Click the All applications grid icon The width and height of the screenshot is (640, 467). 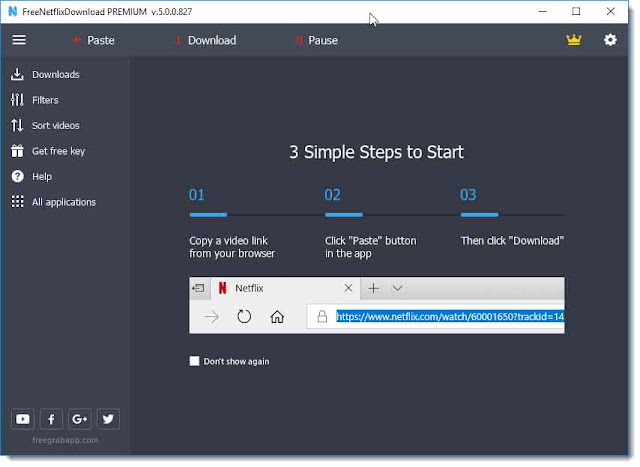[x=17, y=202]
